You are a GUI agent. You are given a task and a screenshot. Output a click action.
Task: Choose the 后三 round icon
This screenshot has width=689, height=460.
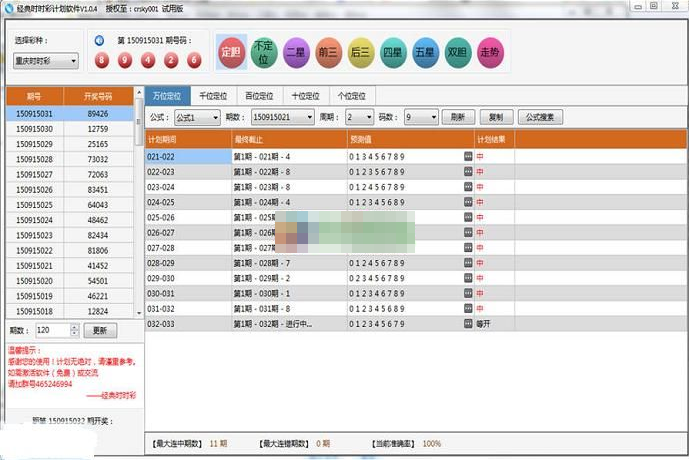pyautogui.click(x=361, y=52)
